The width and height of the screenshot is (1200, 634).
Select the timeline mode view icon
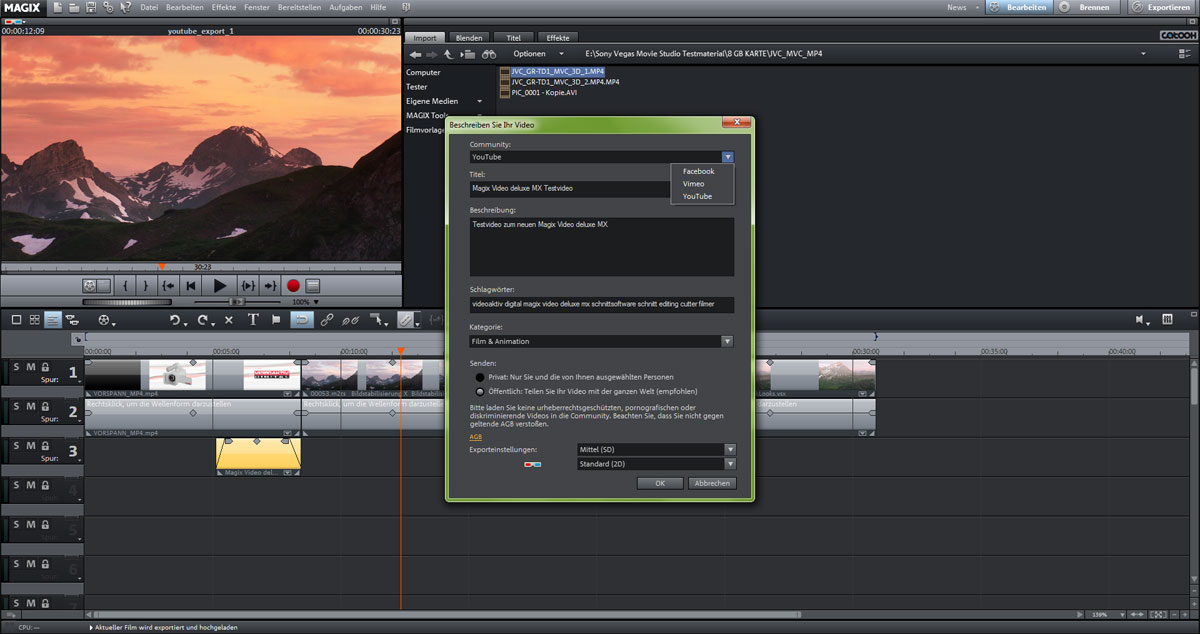(x=52, y=320)
